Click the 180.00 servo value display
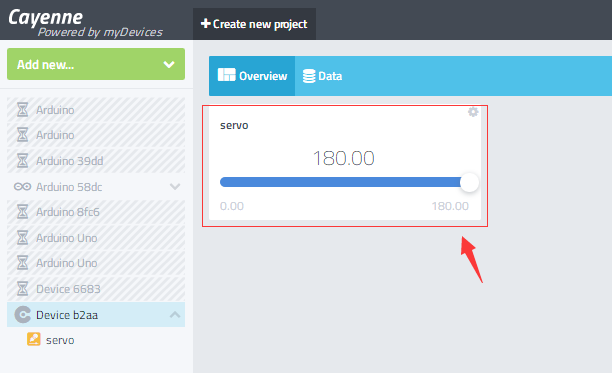Image resolution: width=612 pixels, height=373 pixels. coord(344,158)
